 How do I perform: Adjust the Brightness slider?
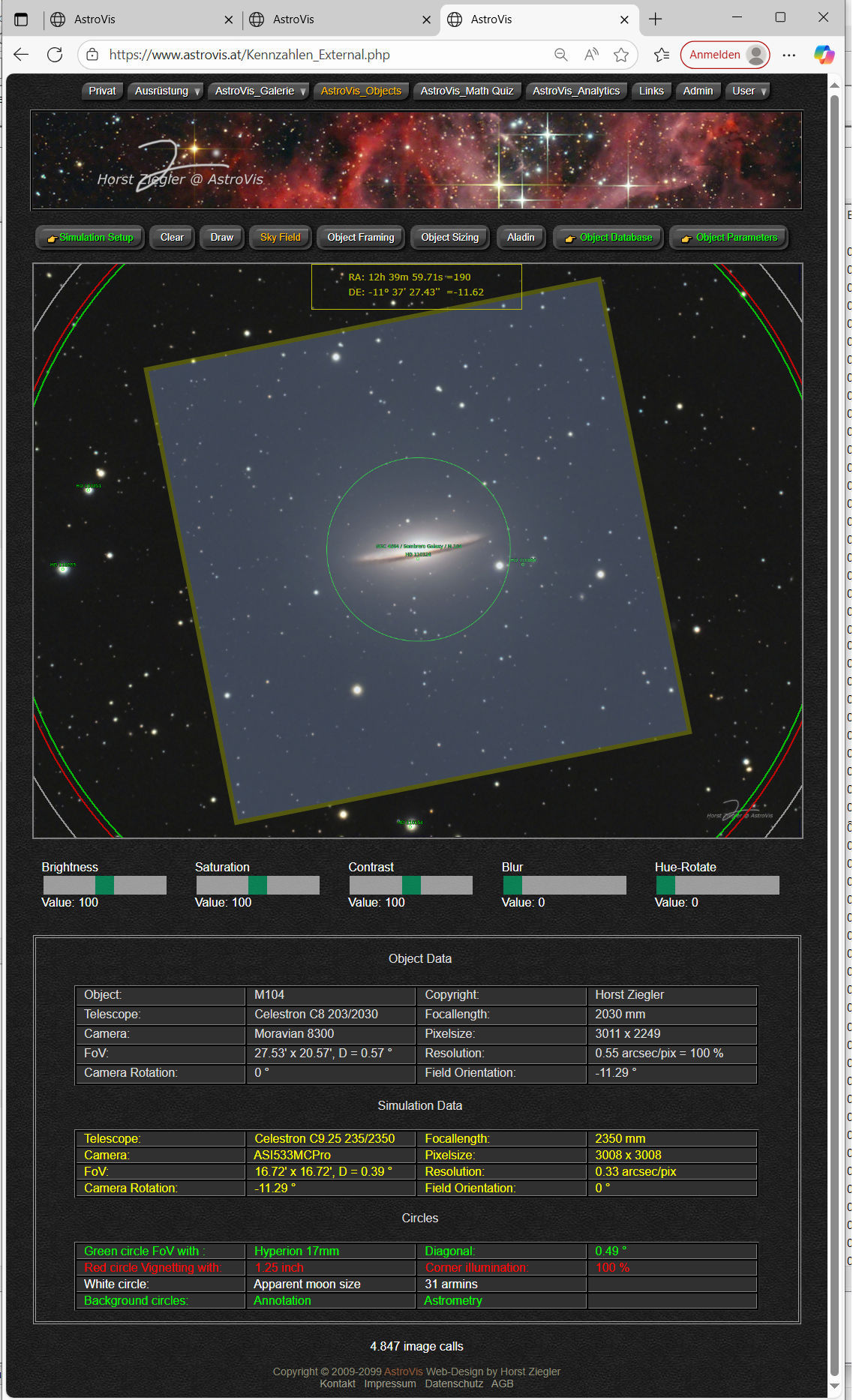coord(104,886)
